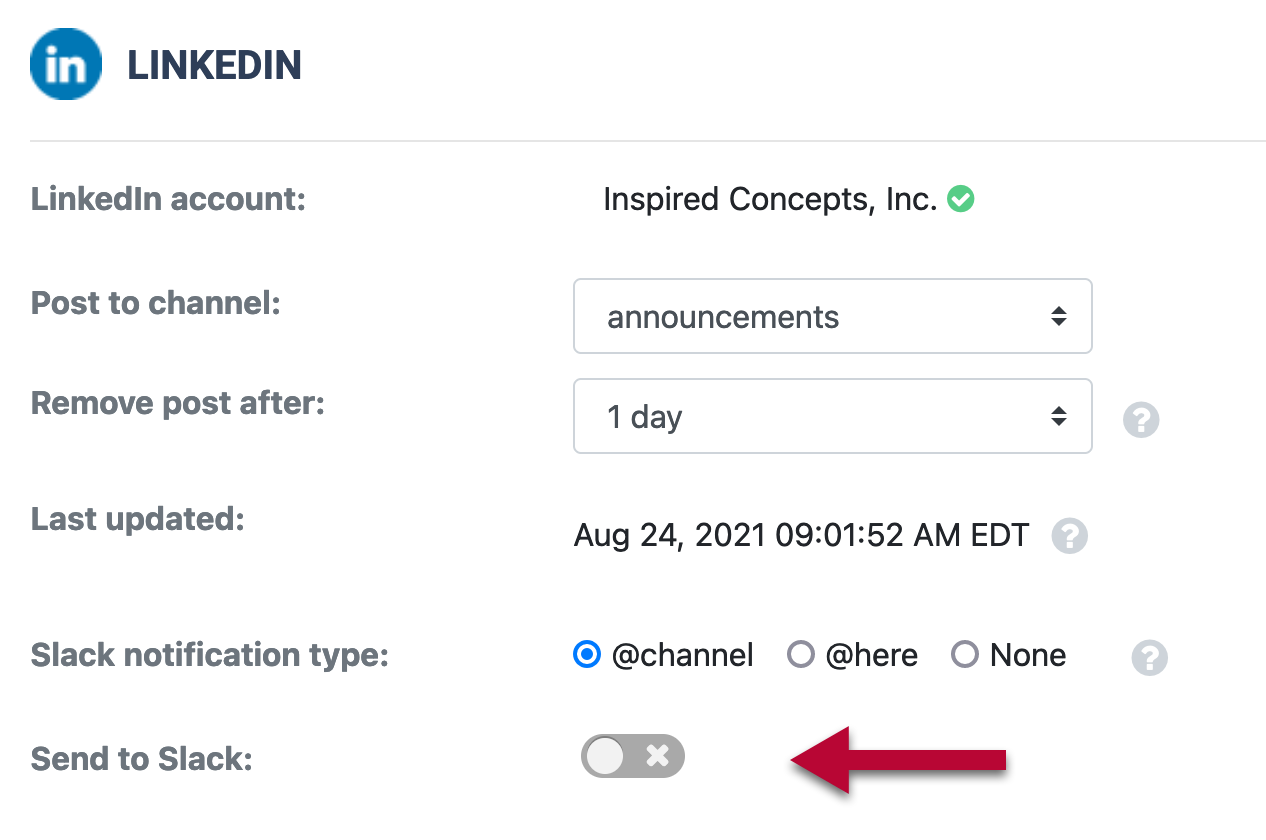
Task: Open the Remove post after dropdown
Action: coord(832,416)
